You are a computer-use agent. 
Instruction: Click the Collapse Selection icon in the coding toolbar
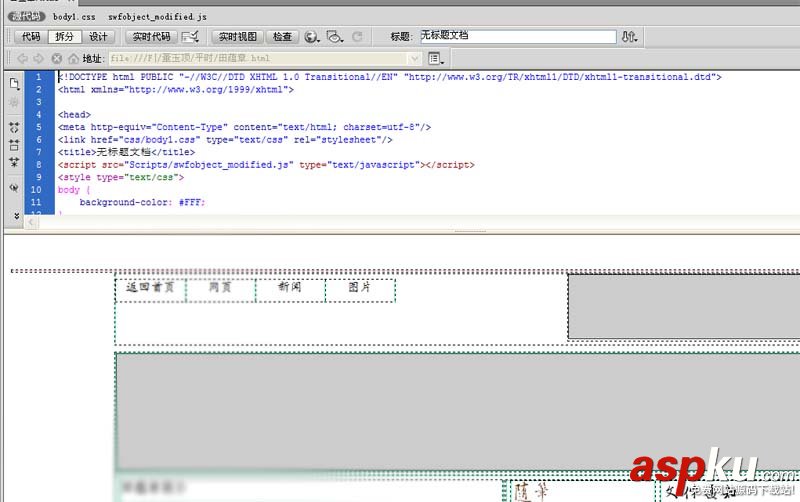[14, 145]
